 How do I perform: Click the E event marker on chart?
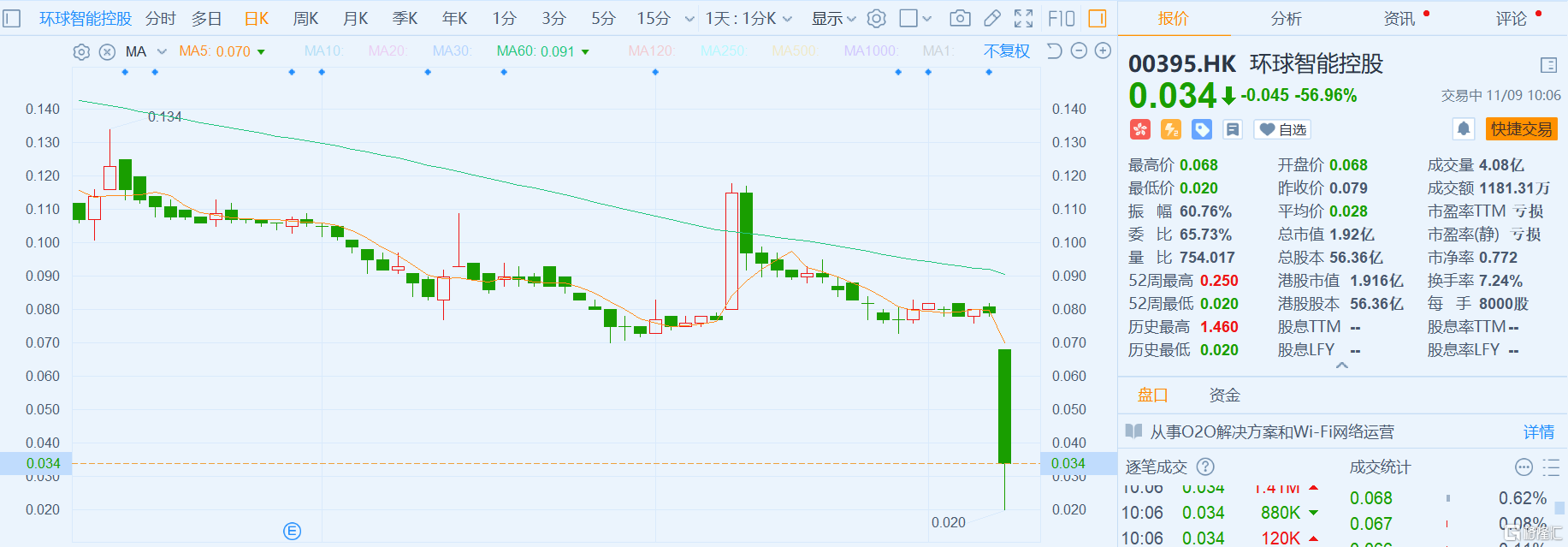pyautogui.click(x=292, y=532)
